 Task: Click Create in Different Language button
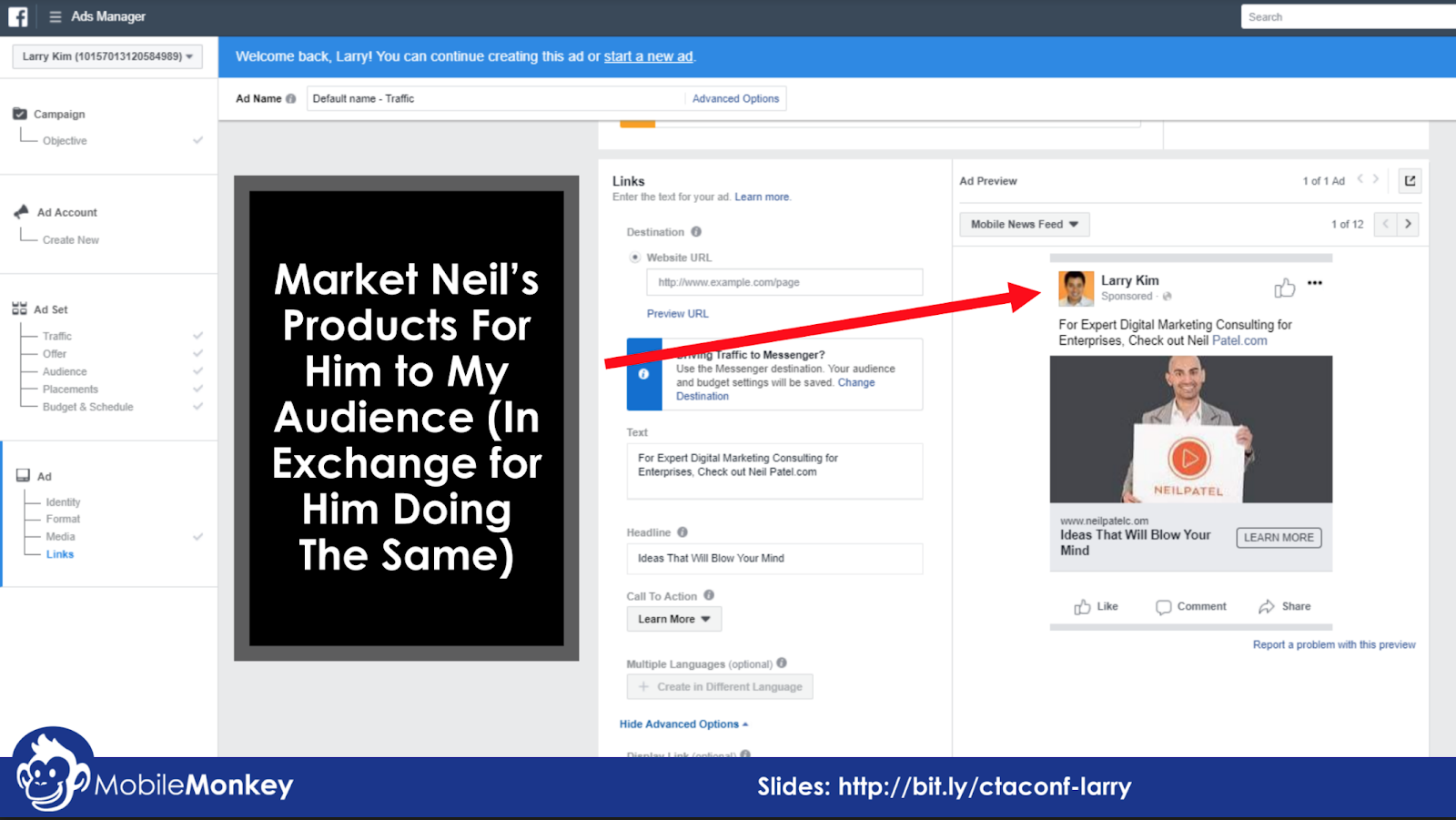point(720,687)
